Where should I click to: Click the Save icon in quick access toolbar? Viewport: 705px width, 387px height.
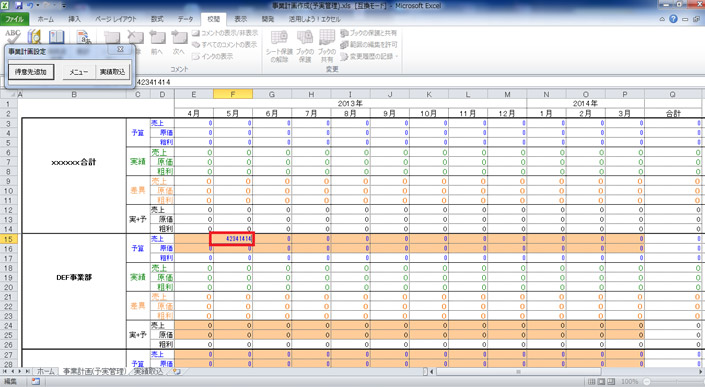[x=19, y=6]
